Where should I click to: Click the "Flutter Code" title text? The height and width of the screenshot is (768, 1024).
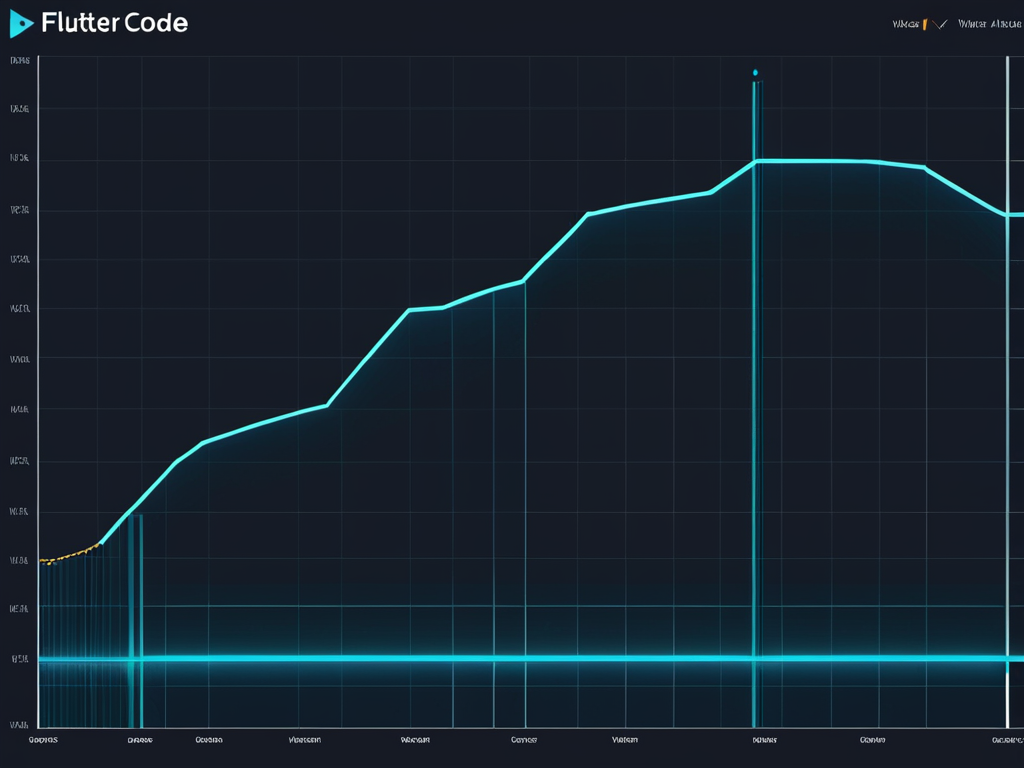coord(115,23)
